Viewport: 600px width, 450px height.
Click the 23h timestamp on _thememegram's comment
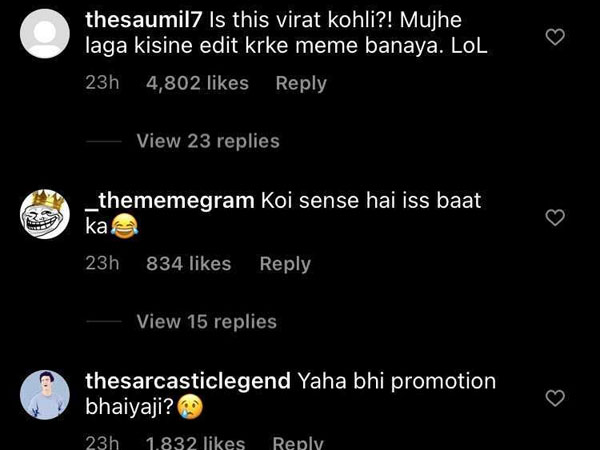pyautogui.click(x=103, y=264)
